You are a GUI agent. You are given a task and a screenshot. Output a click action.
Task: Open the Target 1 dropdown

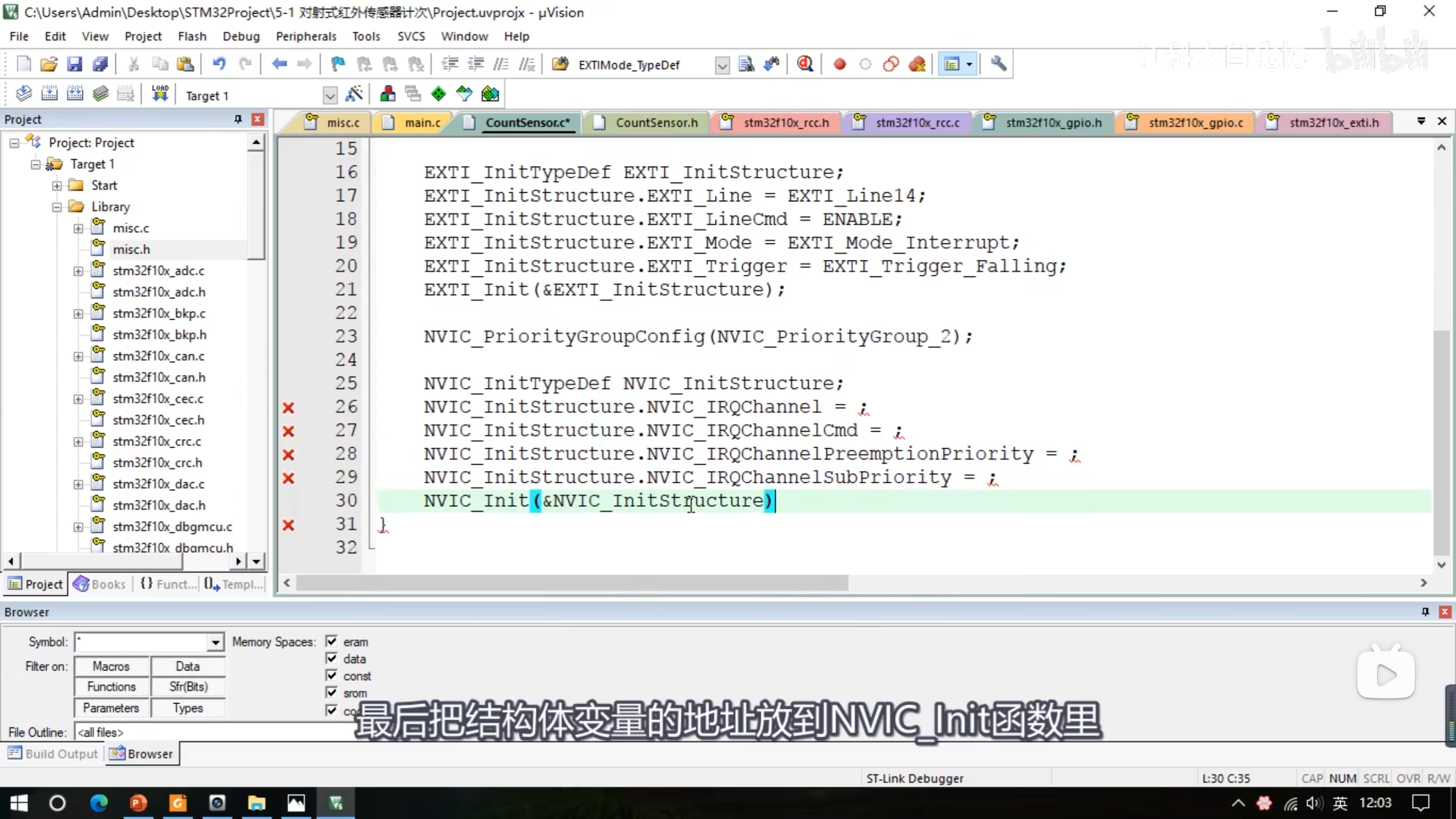[329, 95]
